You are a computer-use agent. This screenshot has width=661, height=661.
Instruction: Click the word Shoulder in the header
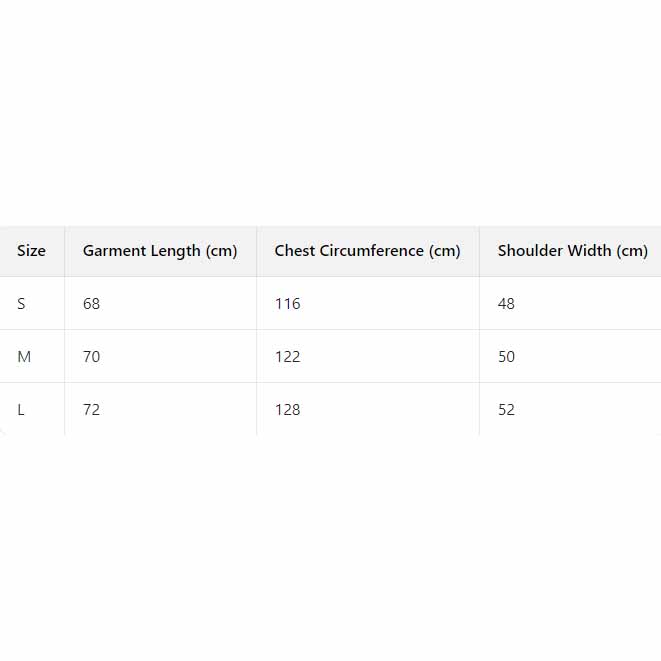point(530,251)
